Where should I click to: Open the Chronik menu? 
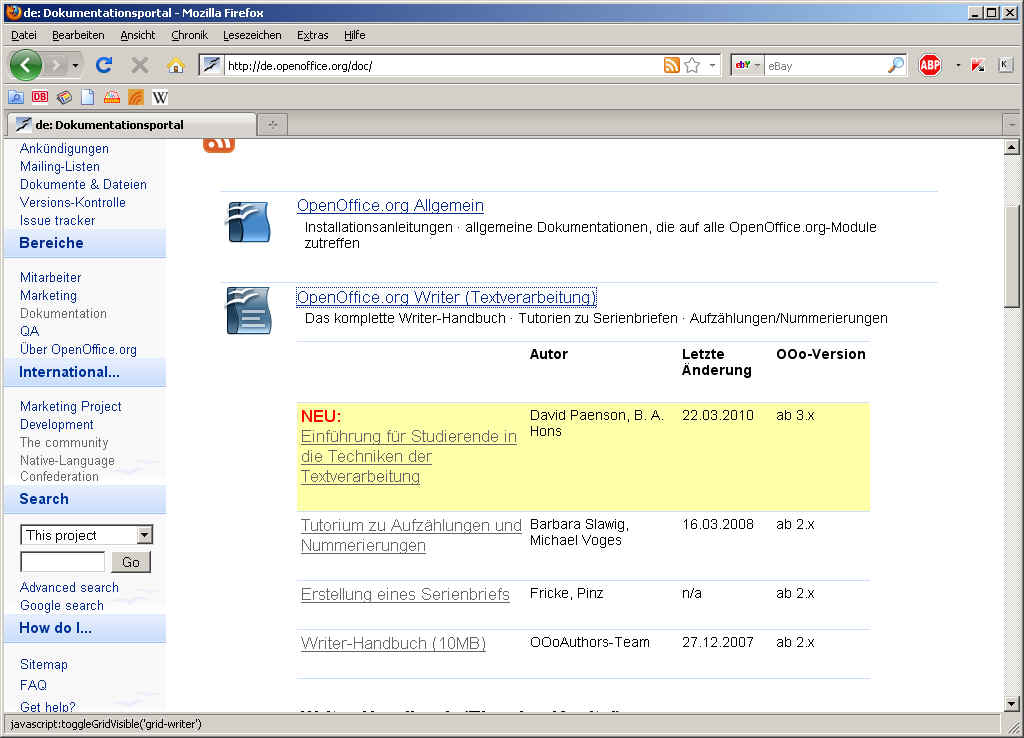[x=189, y=35]
